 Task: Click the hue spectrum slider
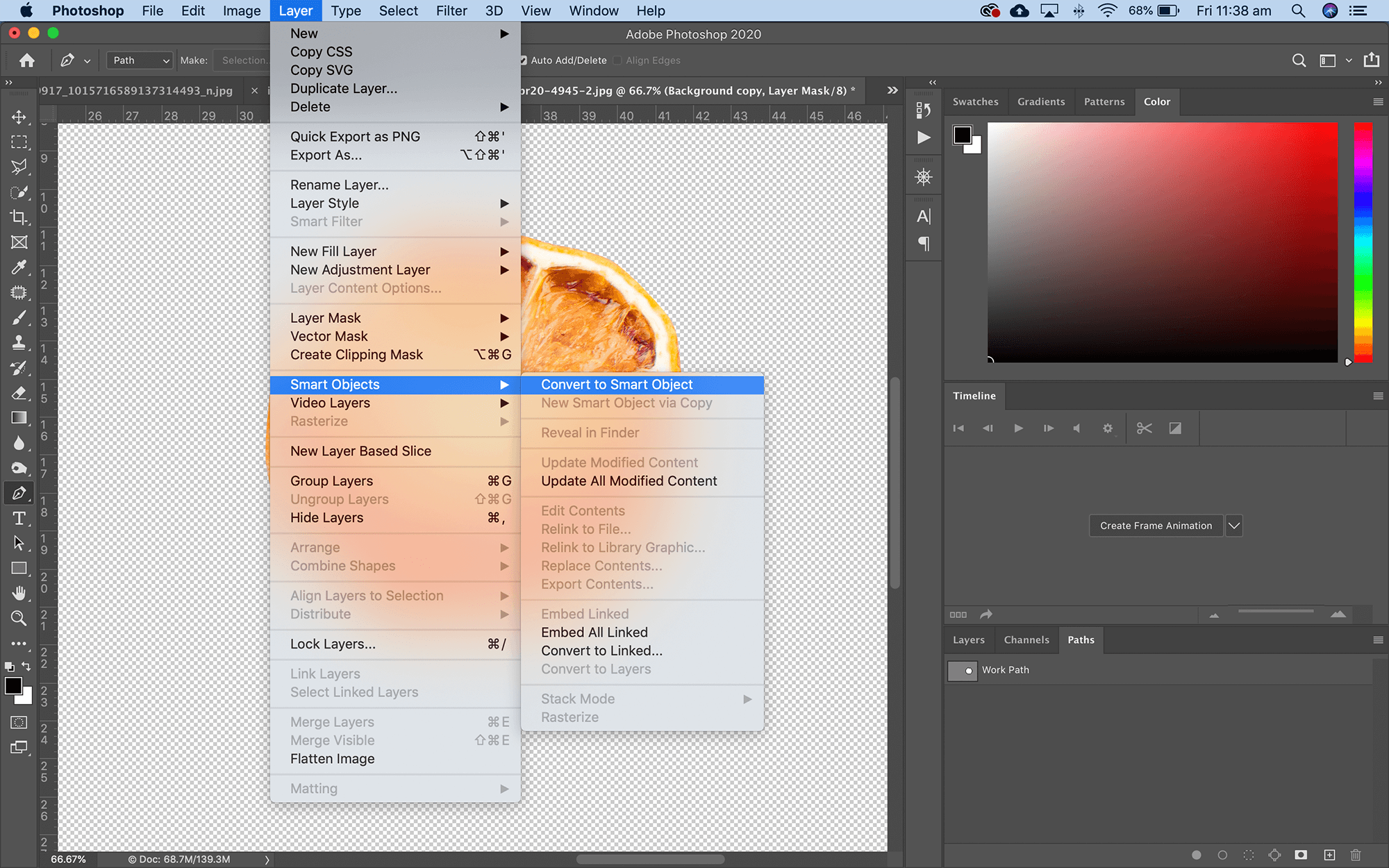click(x=1363, y=242)
